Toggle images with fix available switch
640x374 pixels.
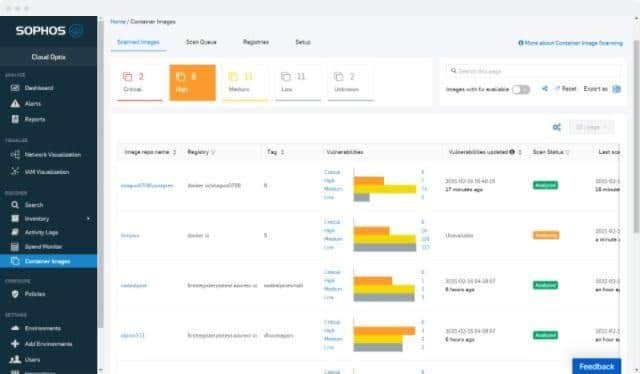point(521,89)
